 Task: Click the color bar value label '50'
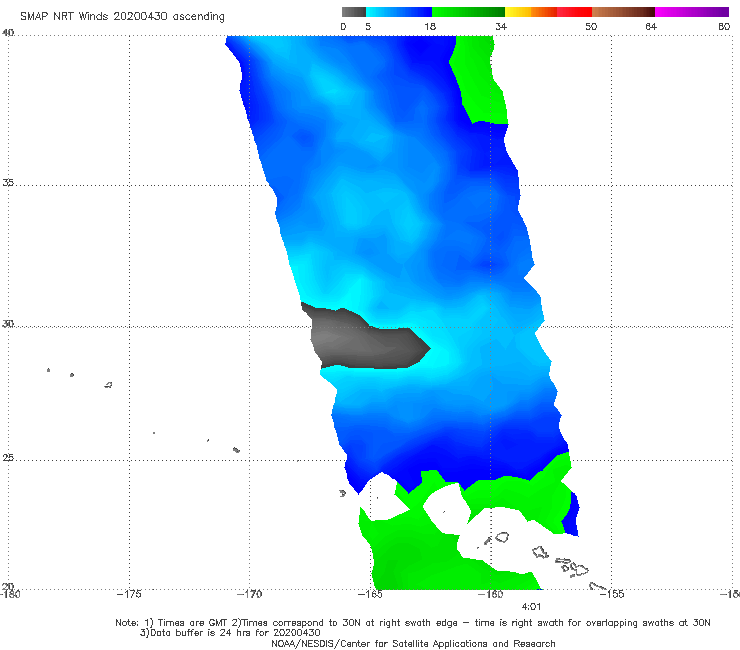(591, 26)
